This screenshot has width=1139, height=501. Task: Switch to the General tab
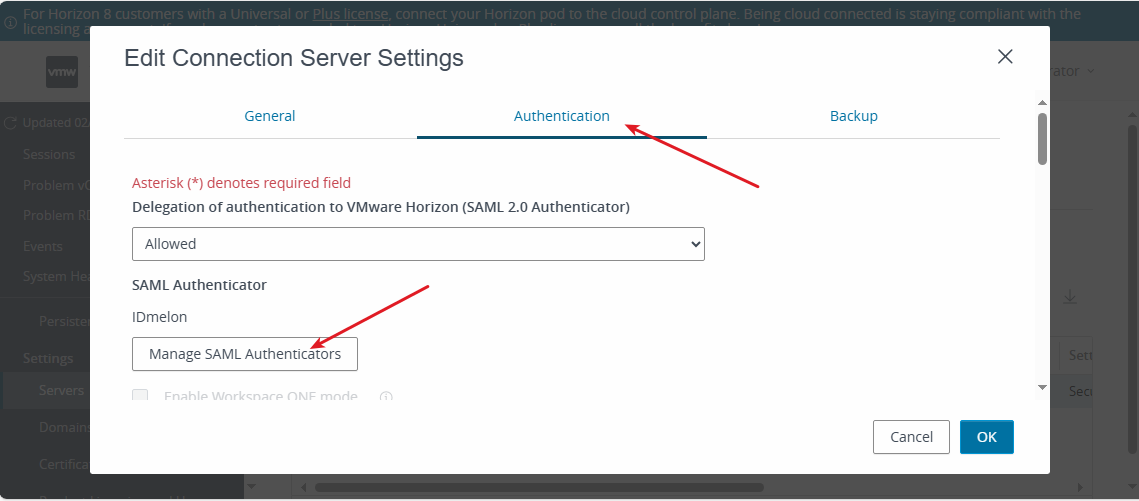[269, 116]
